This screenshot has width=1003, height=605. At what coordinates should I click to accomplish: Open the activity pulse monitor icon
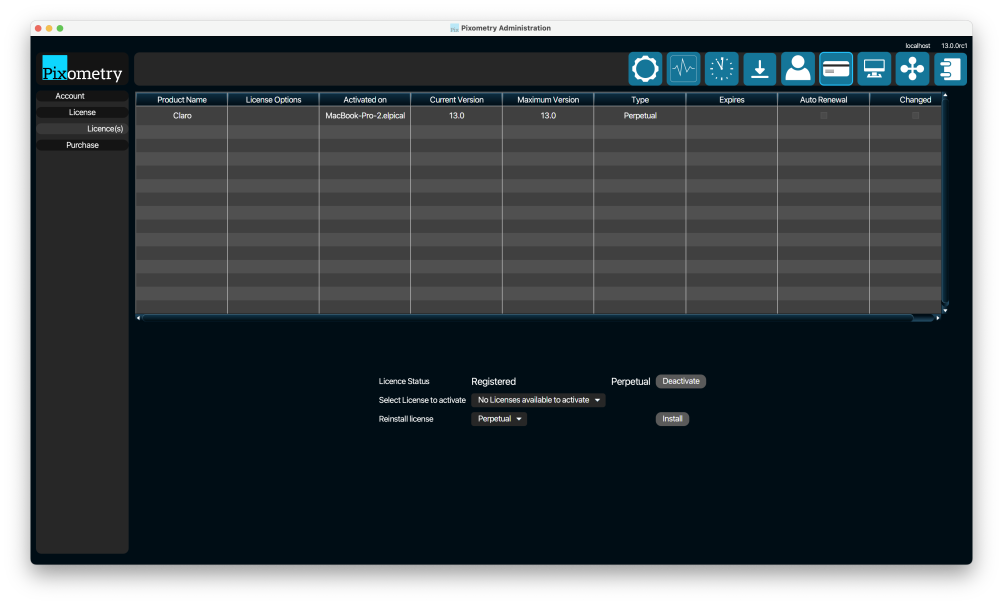click(683, 68)
